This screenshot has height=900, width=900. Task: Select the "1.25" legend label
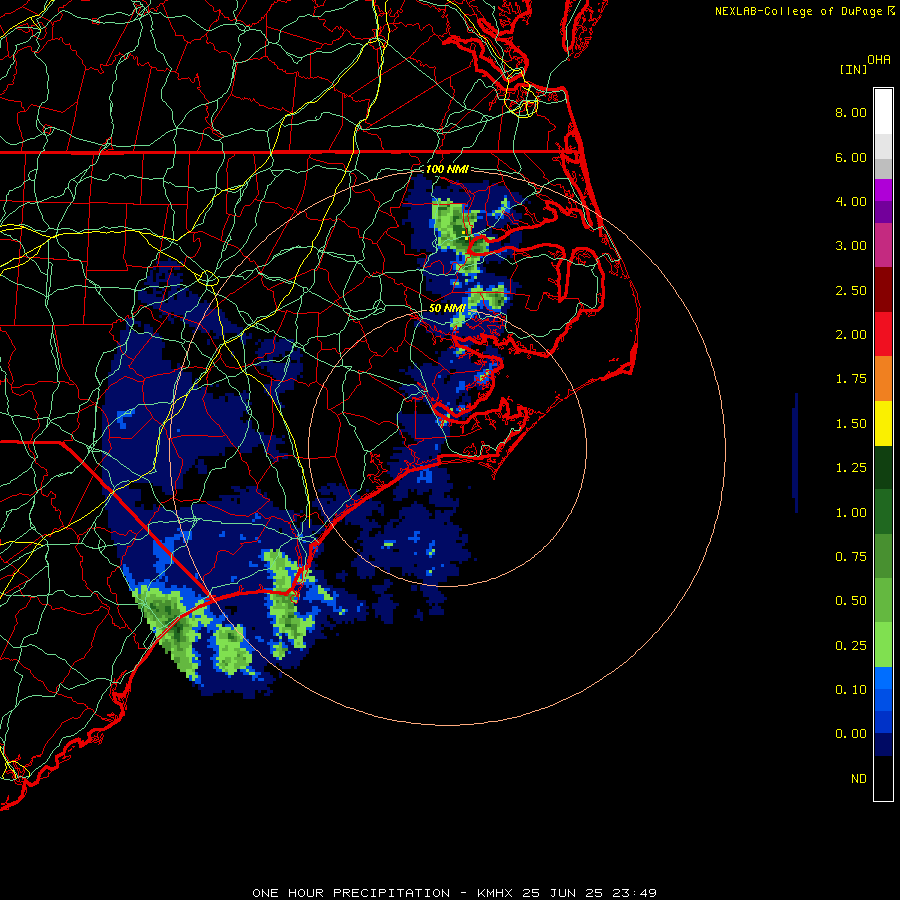[x=851, y=468]
